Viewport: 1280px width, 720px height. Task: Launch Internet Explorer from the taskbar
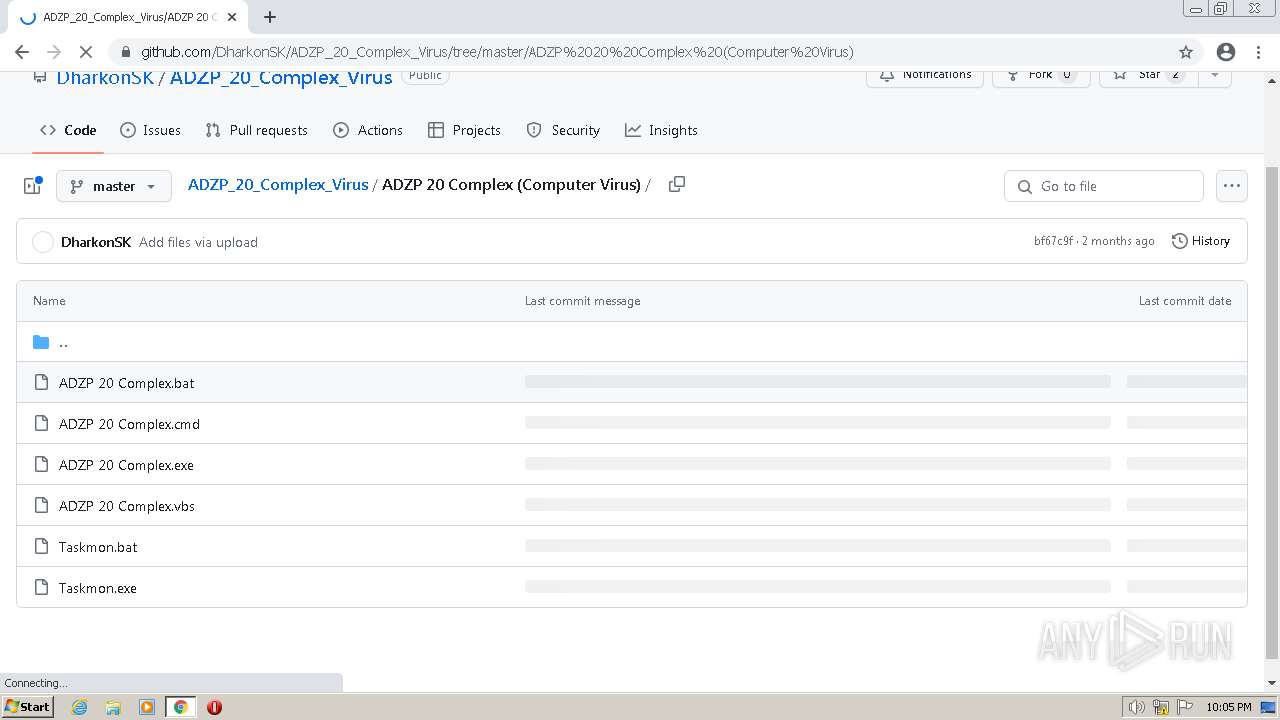pyautogui.click(x=79, y=707)
